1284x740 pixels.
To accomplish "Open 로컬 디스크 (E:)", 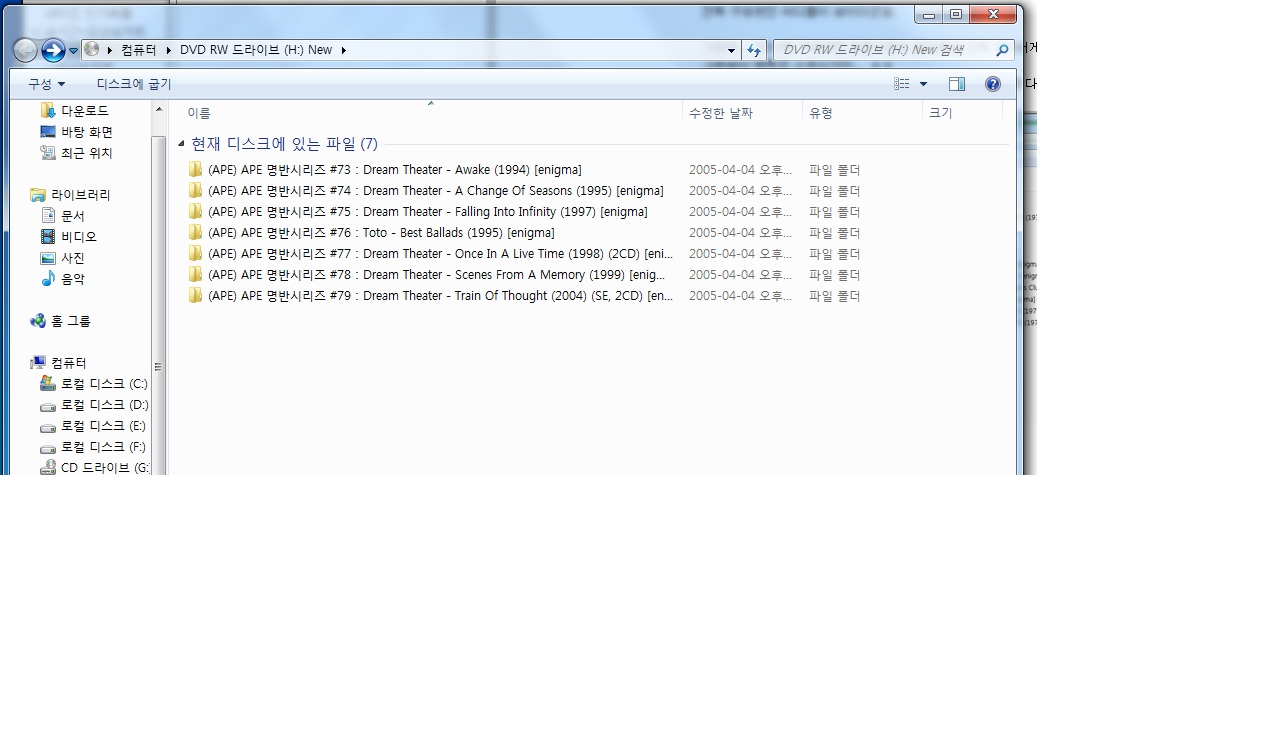I will tap(93, 426).
